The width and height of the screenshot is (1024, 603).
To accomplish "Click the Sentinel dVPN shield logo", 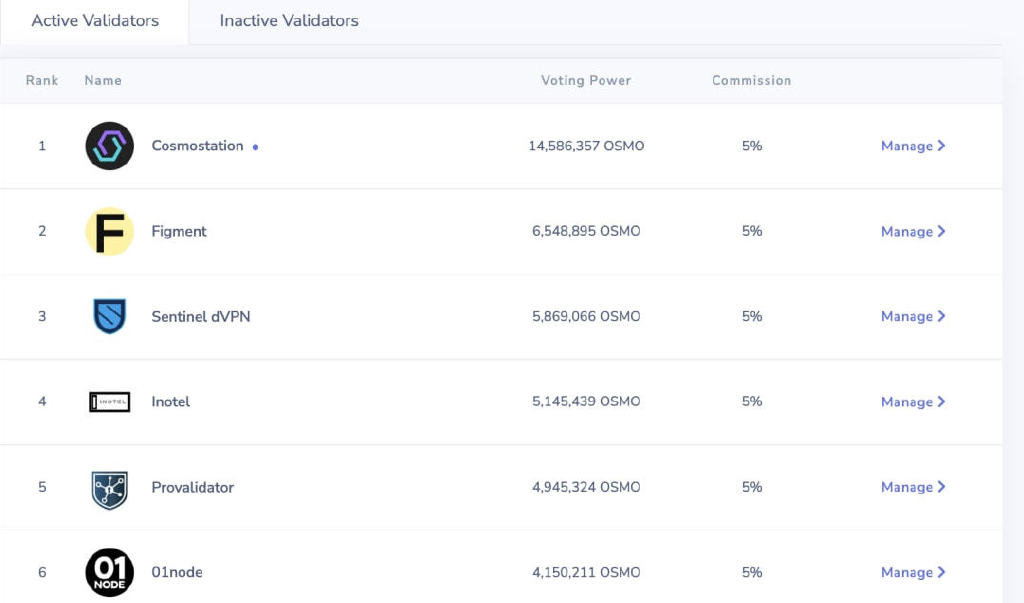I will 110,316.
